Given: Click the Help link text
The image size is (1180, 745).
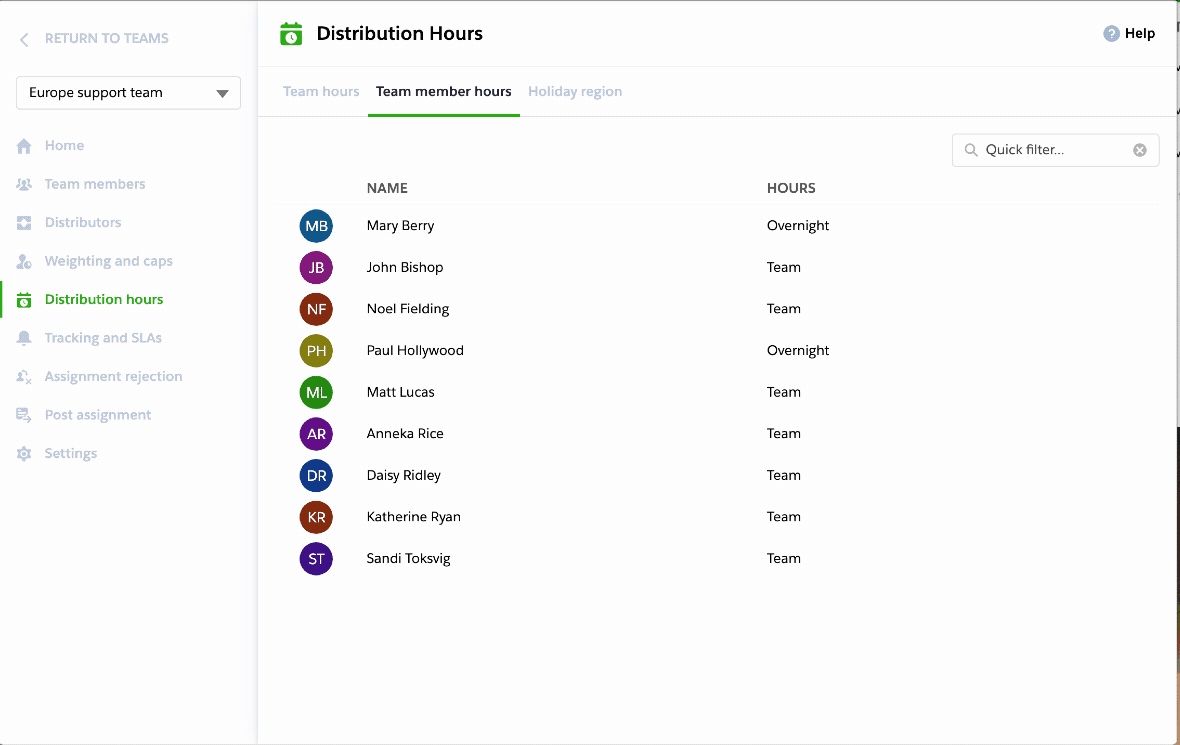Looking at the screenshot, I should click(x=1139, y=34).
